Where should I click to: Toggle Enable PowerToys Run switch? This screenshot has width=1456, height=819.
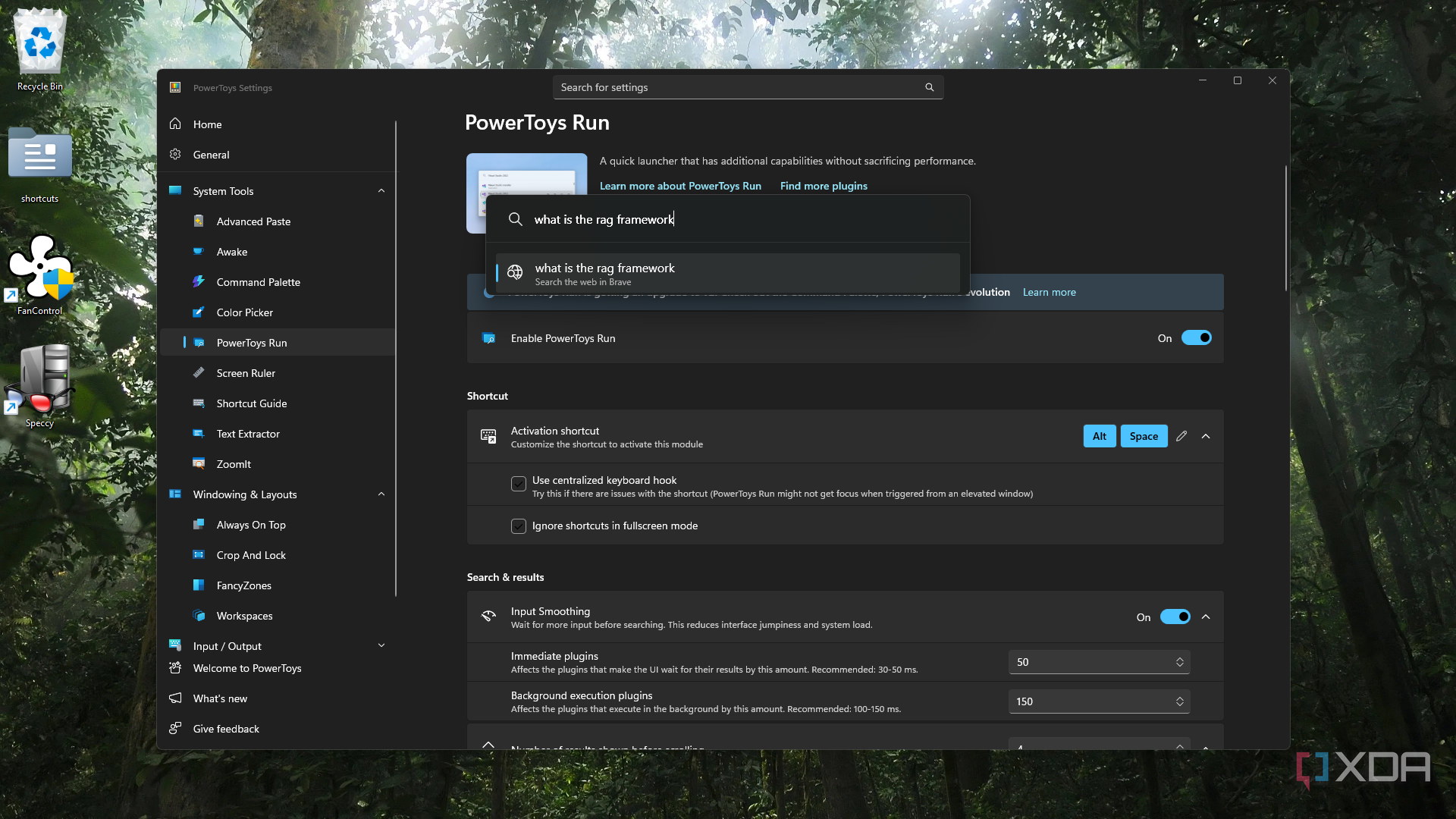tap(1196, 338)
